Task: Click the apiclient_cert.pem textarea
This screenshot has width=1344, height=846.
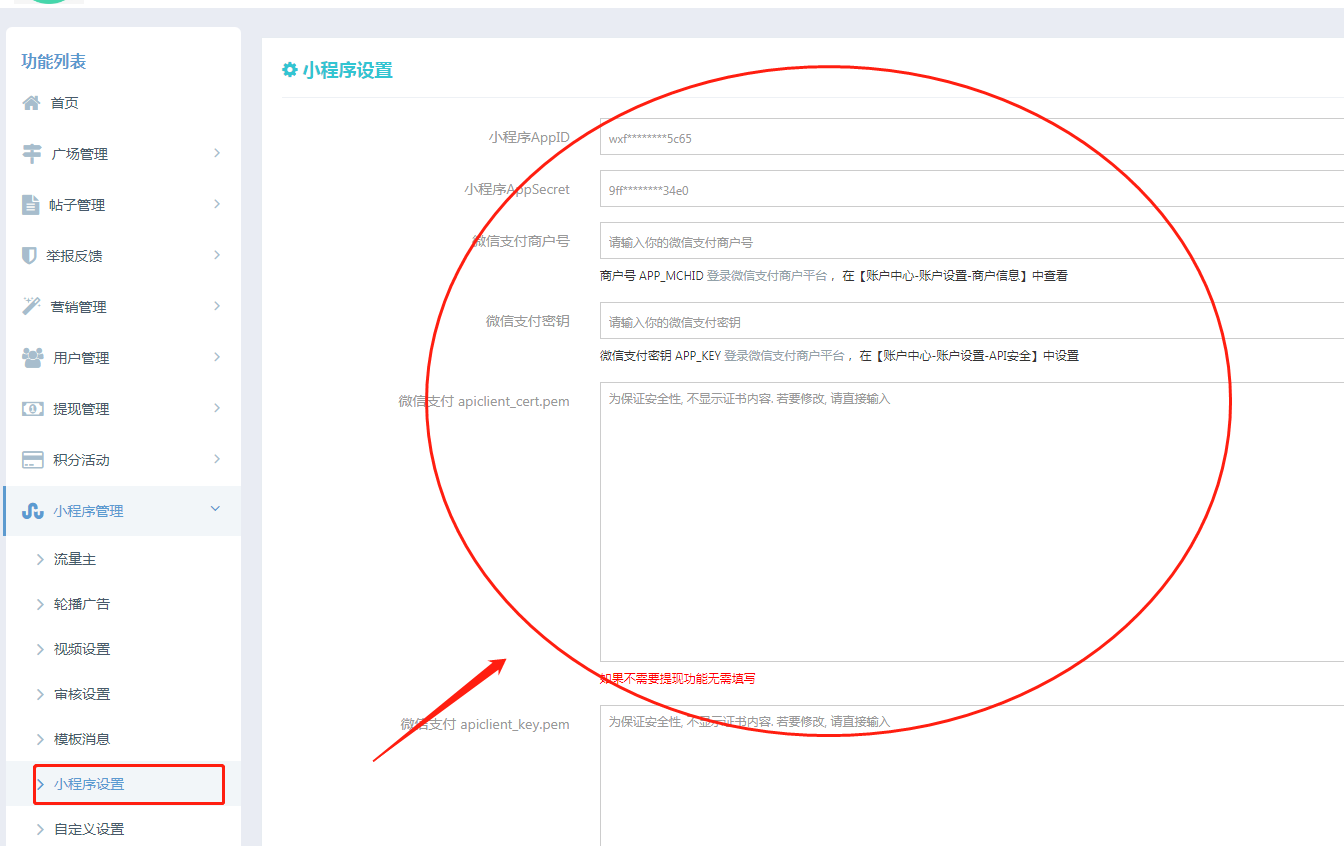Action: [x=970, y=520]
